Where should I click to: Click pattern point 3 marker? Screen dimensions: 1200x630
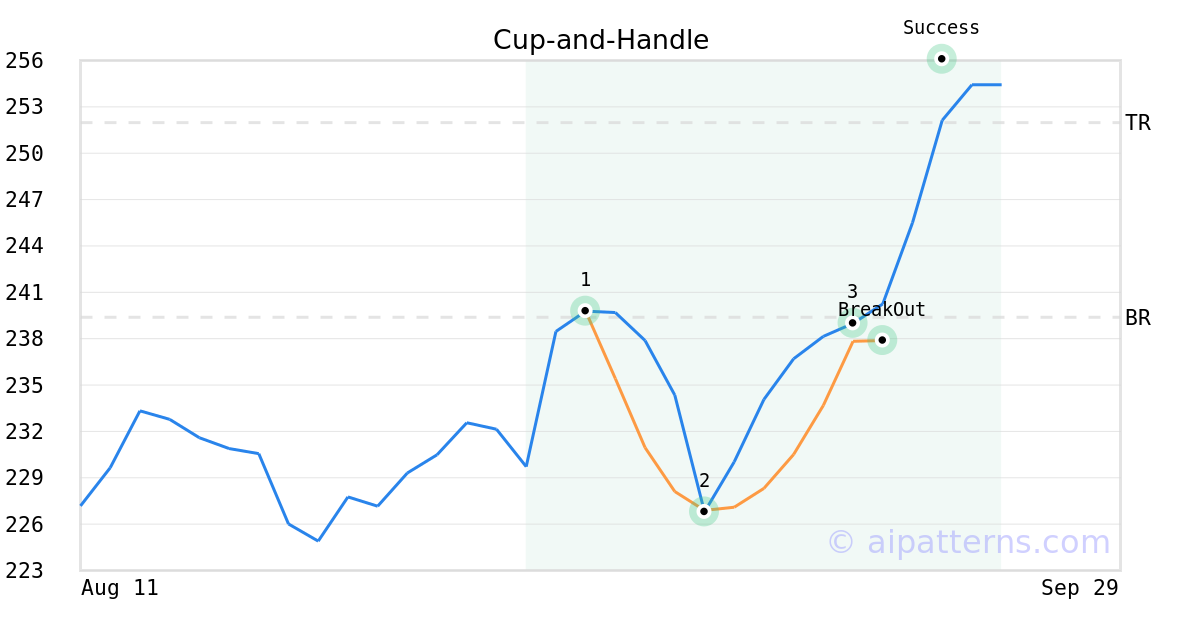(x=852, y=322)
